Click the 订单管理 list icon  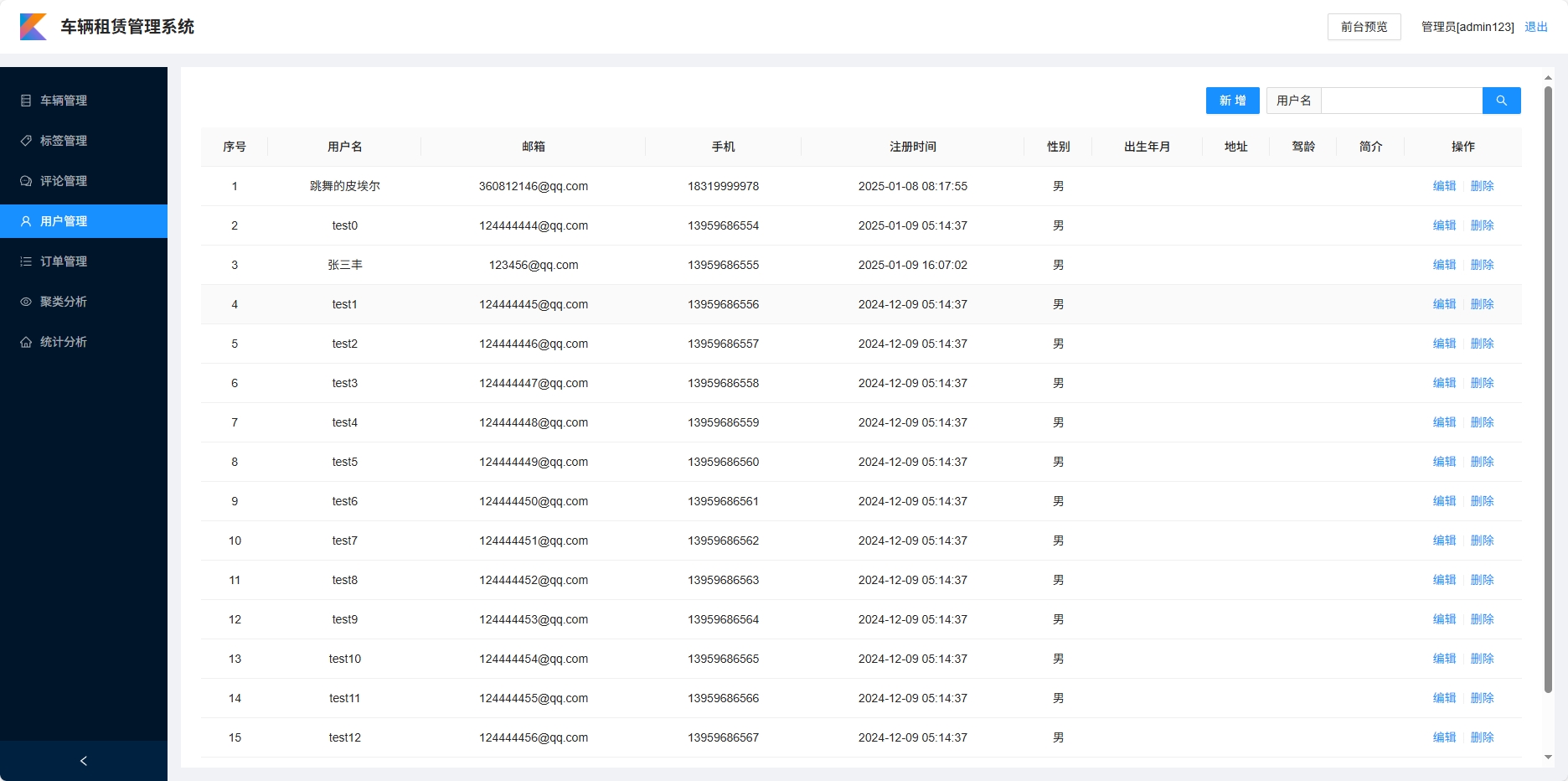(x=26, y=261)
